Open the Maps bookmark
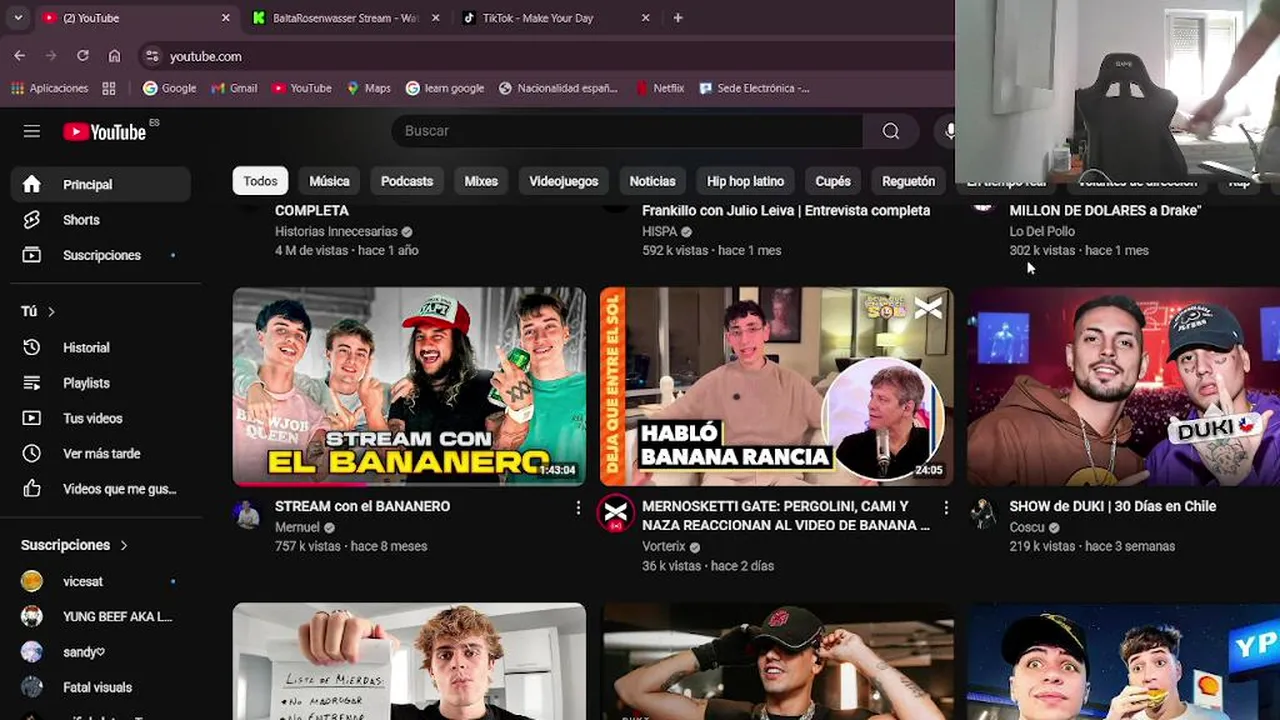 pos(368,88)
